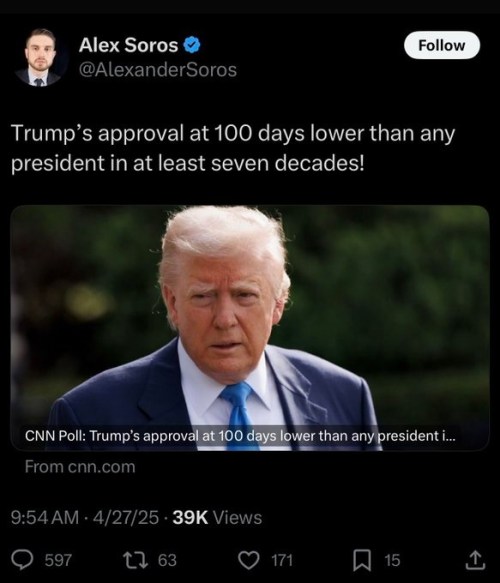500x583 pixels.
Task: Click the 63 reposts count
Action: point(167,560)
